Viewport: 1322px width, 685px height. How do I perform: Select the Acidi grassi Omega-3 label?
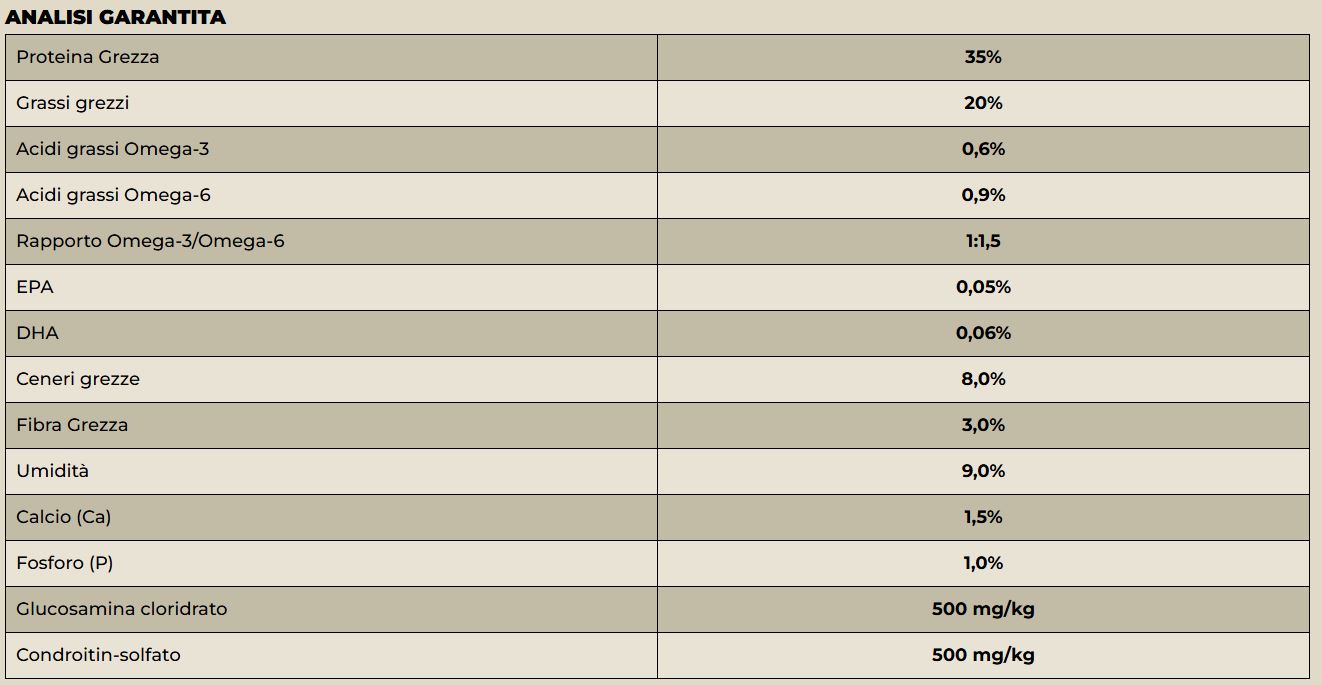click(x=113, y=149)
